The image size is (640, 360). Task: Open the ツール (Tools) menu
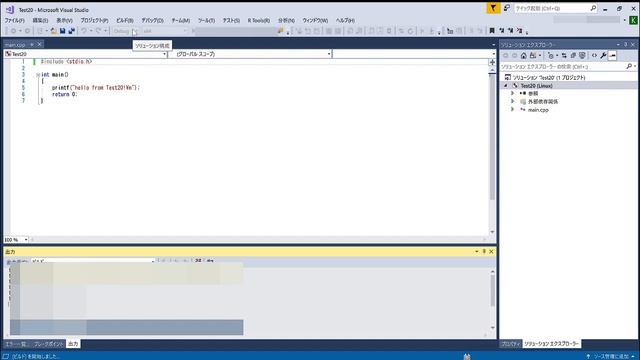pos(206,20)
